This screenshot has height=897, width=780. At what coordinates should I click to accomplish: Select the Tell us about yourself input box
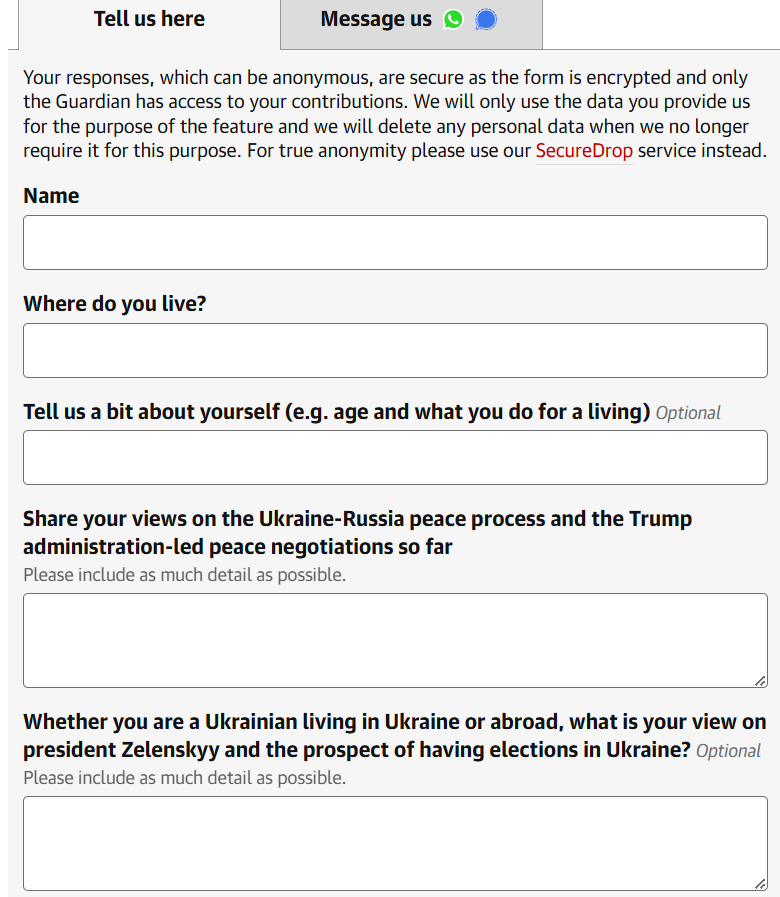coord(395,458)
